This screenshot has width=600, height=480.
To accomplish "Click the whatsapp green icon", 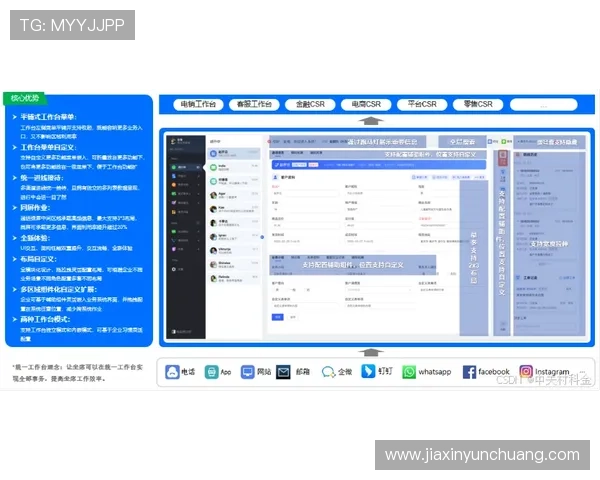I will click(x=409, y=372).
